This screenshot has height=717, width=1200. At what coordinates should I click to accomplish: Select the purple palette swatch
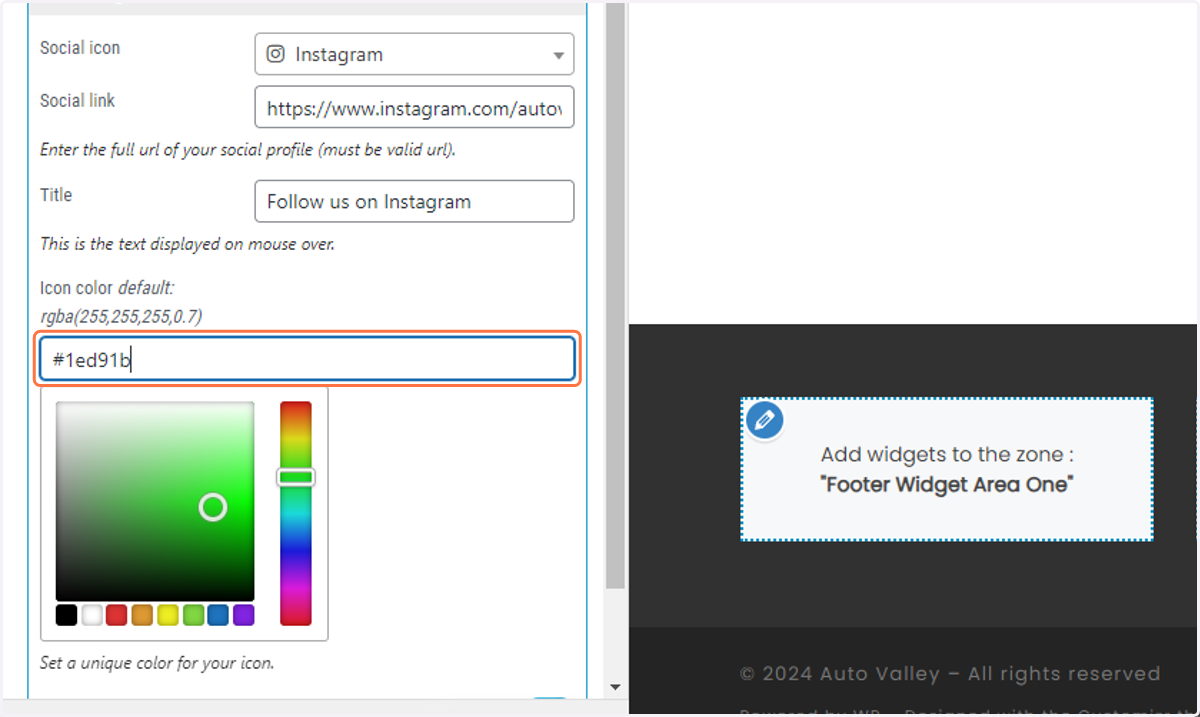243,615
